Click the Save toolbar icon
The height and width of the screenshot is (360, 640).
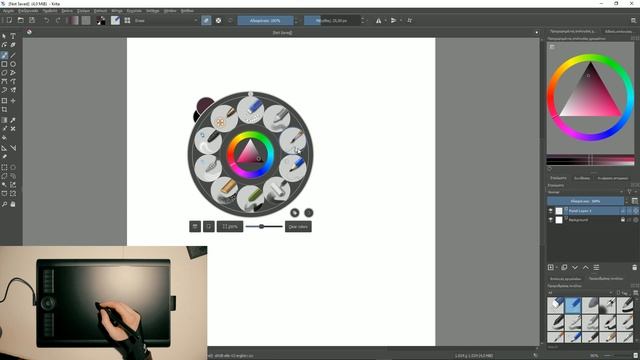(32, 20)
